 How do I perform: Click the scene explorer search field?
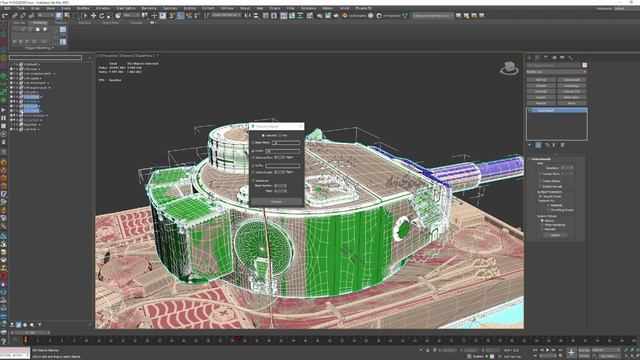[x=45, y=58]
